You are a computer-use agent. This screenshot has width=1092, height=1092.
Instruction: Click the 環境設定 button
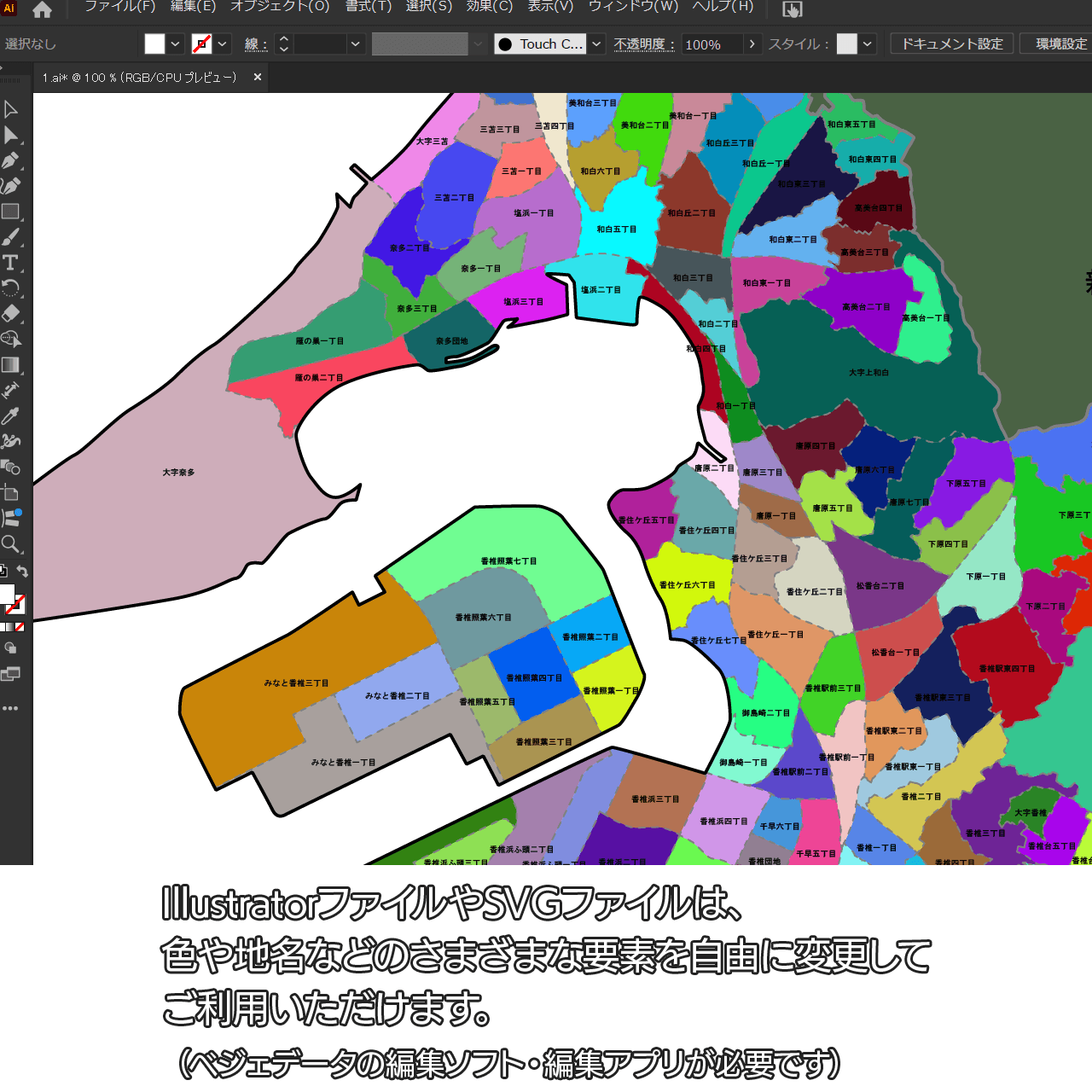click(1060, 44)
